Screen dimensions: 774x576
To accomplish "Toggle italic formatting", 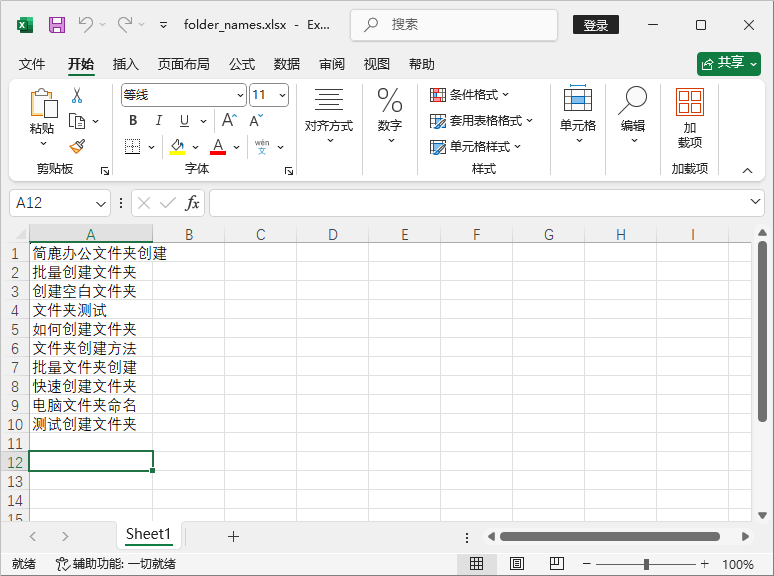I will coord(158,120).
